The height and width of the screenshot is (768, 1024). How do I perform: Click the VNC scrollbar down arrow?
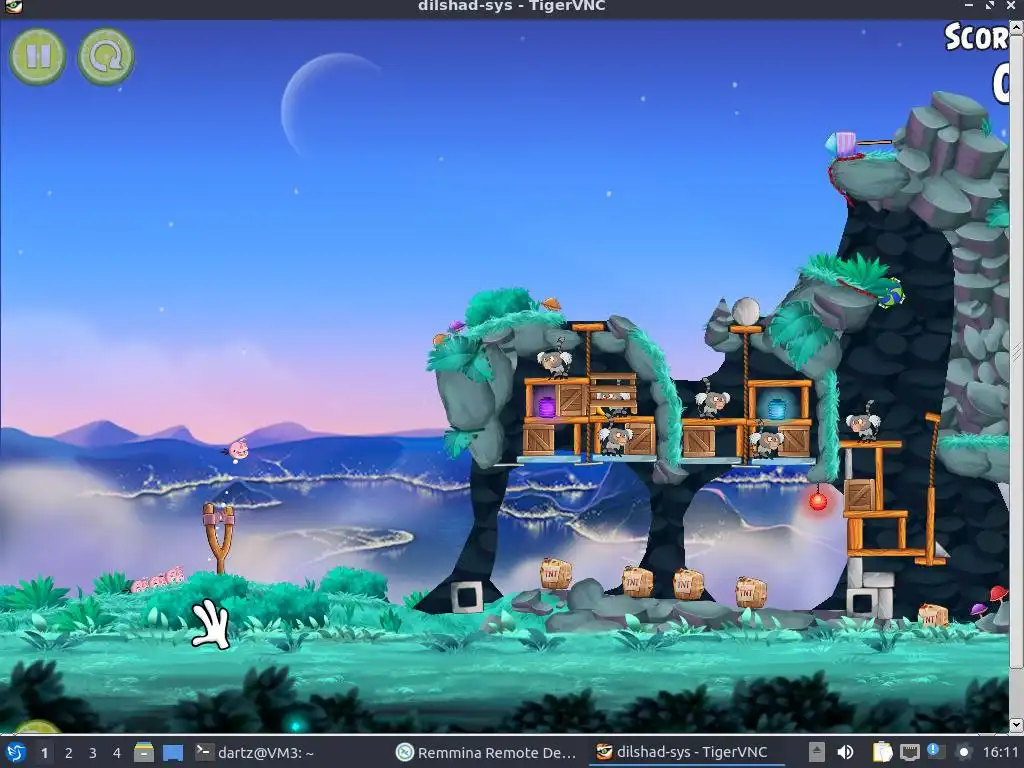click(1016, 725)
